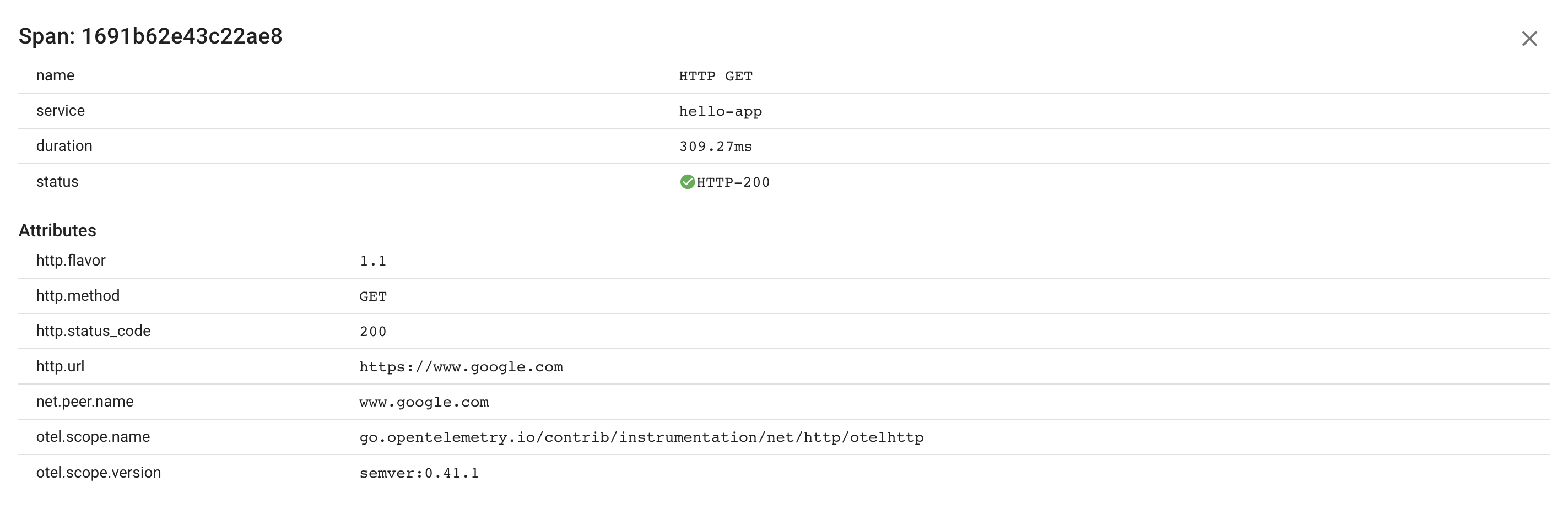The image size is (1568, 509).
Task: Click the HTTP GET name value
Action: pos(716,76)
